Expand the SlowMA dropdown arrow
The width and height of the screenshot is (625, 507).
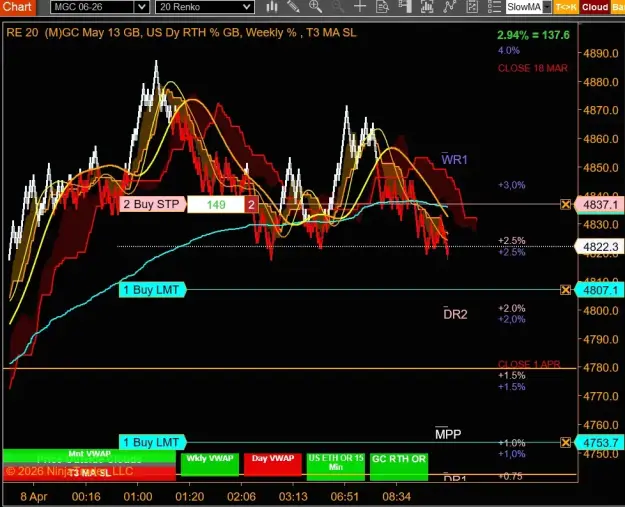click(x=547, y=7)
